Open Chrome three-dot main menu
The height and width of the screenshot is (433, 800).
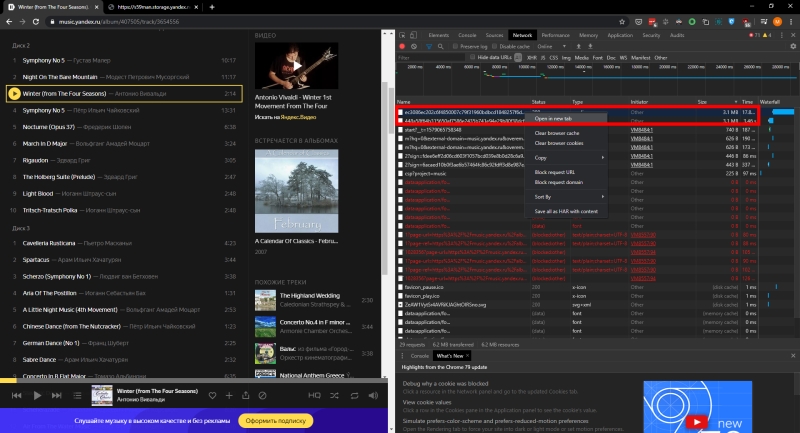pyautogui.click(x=792, y=22)
